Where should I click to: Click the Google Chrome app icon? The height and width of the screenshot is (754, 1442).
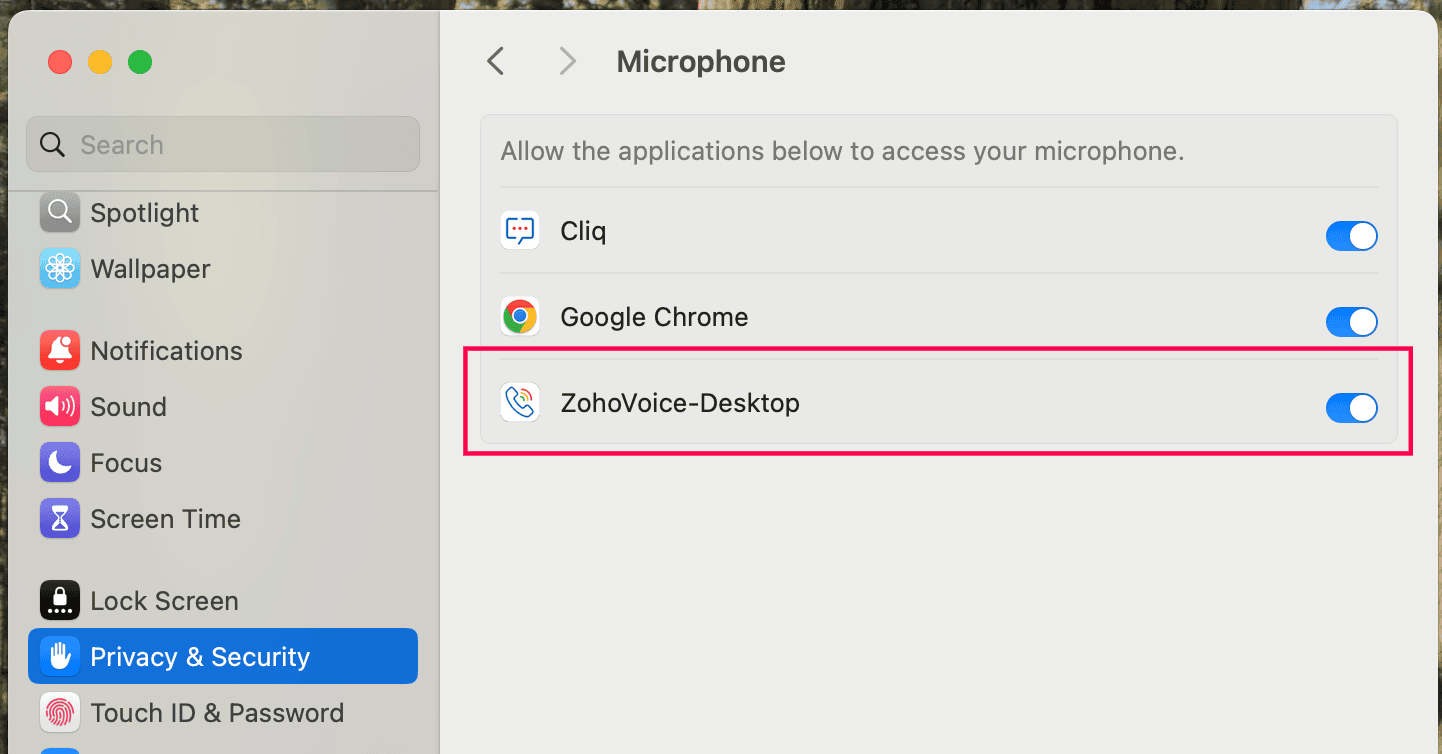(x=520, y=317)
